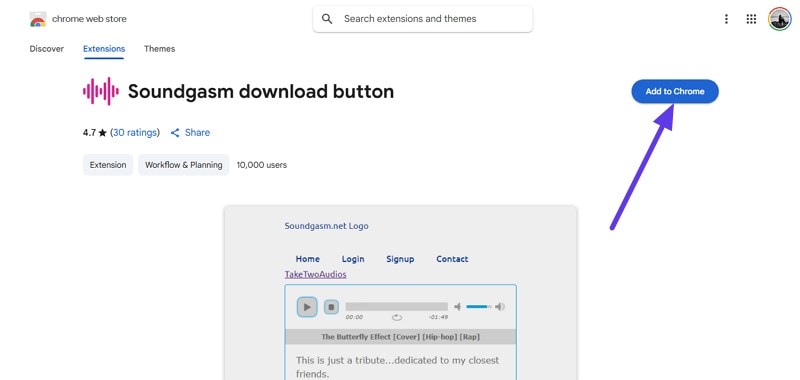This screenshot has width=800, height=380.
Task: Click the Login link in preview
Action: coord(353,259)
